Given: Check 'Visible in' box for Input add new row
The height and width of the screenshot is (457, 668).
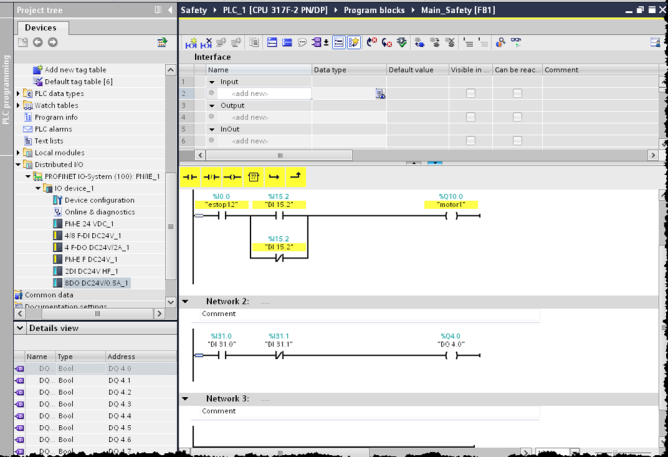Looking at the screenshot, I should (x=470, y=93).
